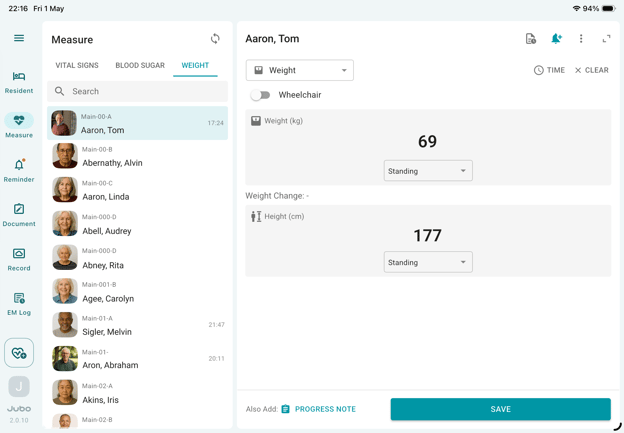Select resident Aaron, Linda

tap(137, 190)
